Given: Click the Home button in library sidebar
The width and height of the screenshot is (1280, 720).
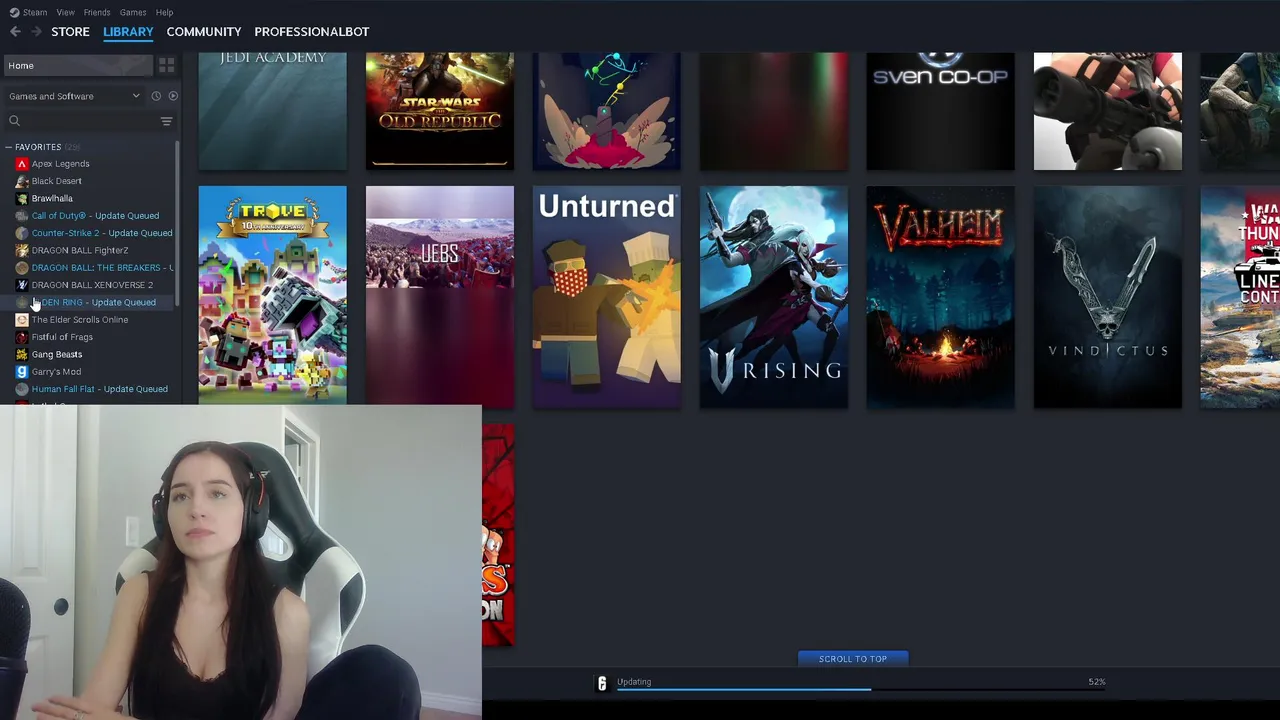Looking at the screenshot, I should (77, 65).
